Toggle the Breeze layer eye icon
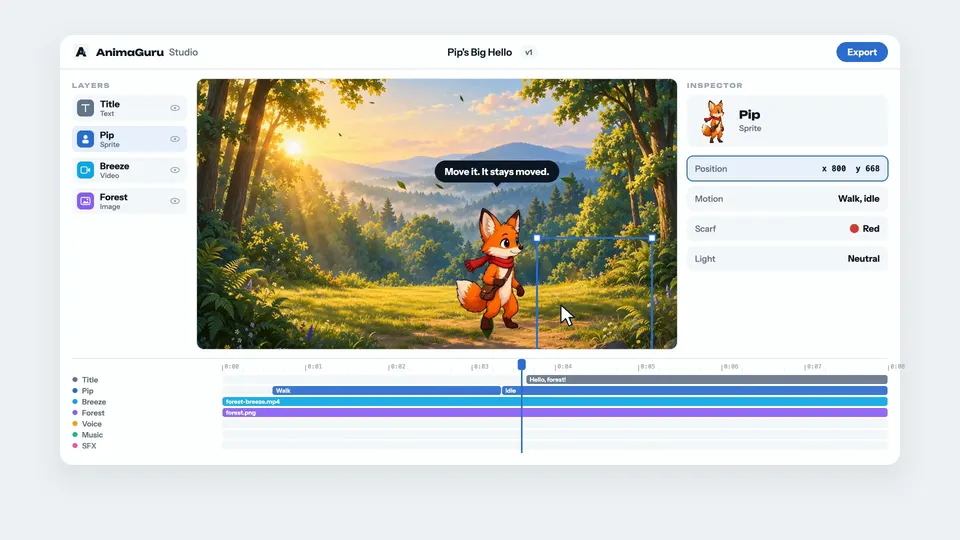Image resolution: width=960 pixels, height=540 pixels. (x=175, y=170)
